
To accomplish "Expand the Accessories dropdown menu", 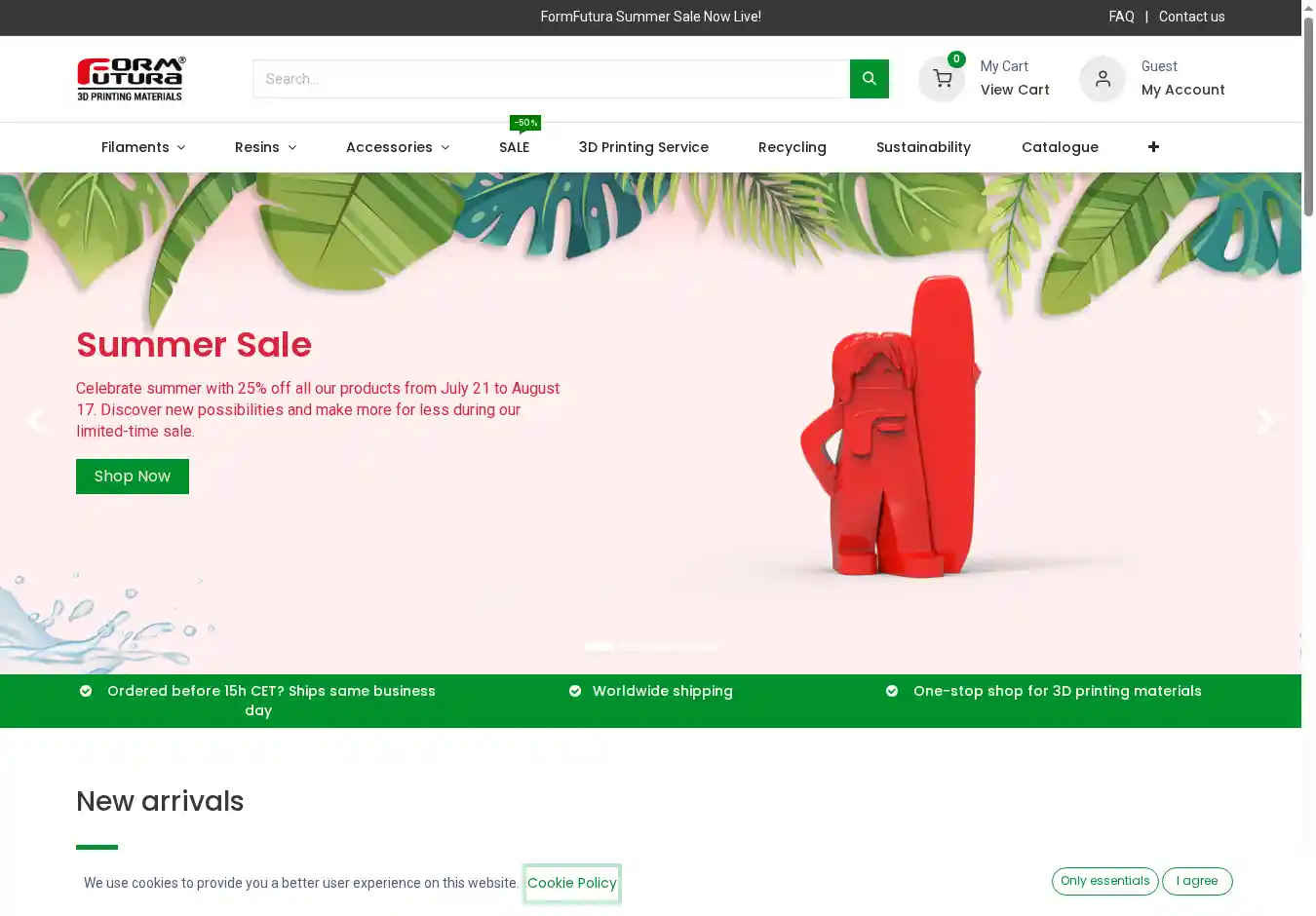I will pos(398,147).
